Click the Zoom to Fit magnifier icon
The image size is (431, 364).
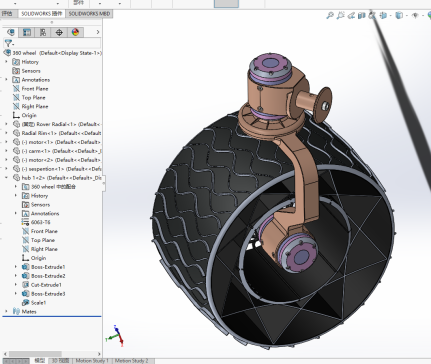point(330,15)
